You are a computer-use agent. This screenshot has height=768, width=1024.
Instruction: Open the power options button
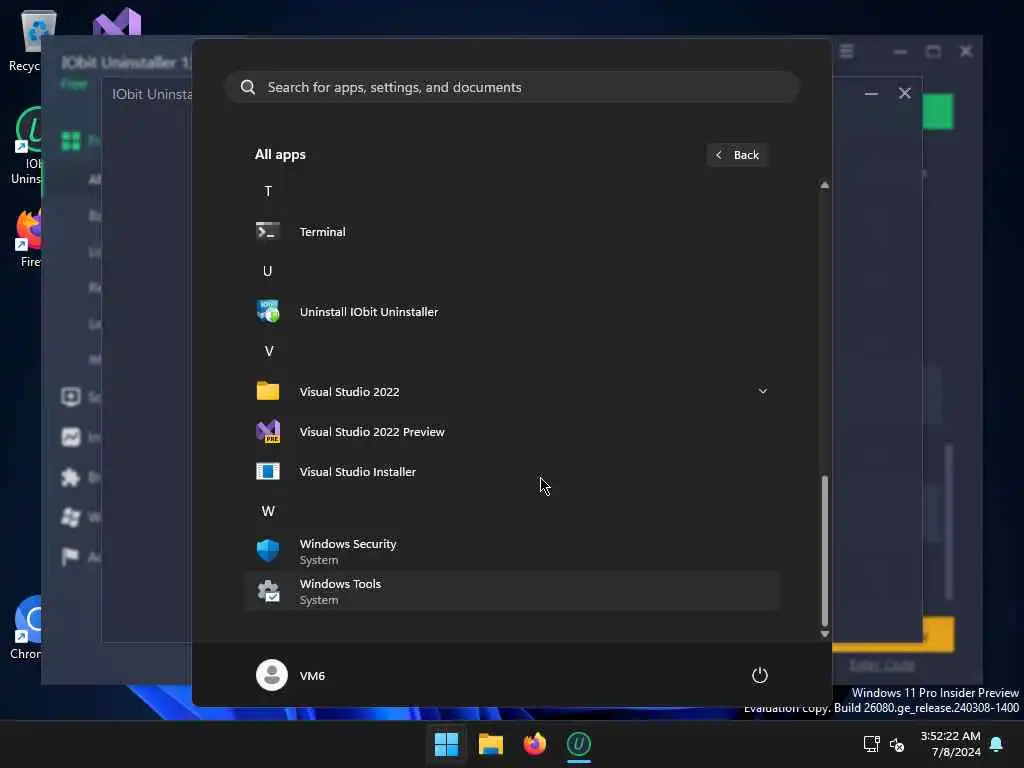760,675
